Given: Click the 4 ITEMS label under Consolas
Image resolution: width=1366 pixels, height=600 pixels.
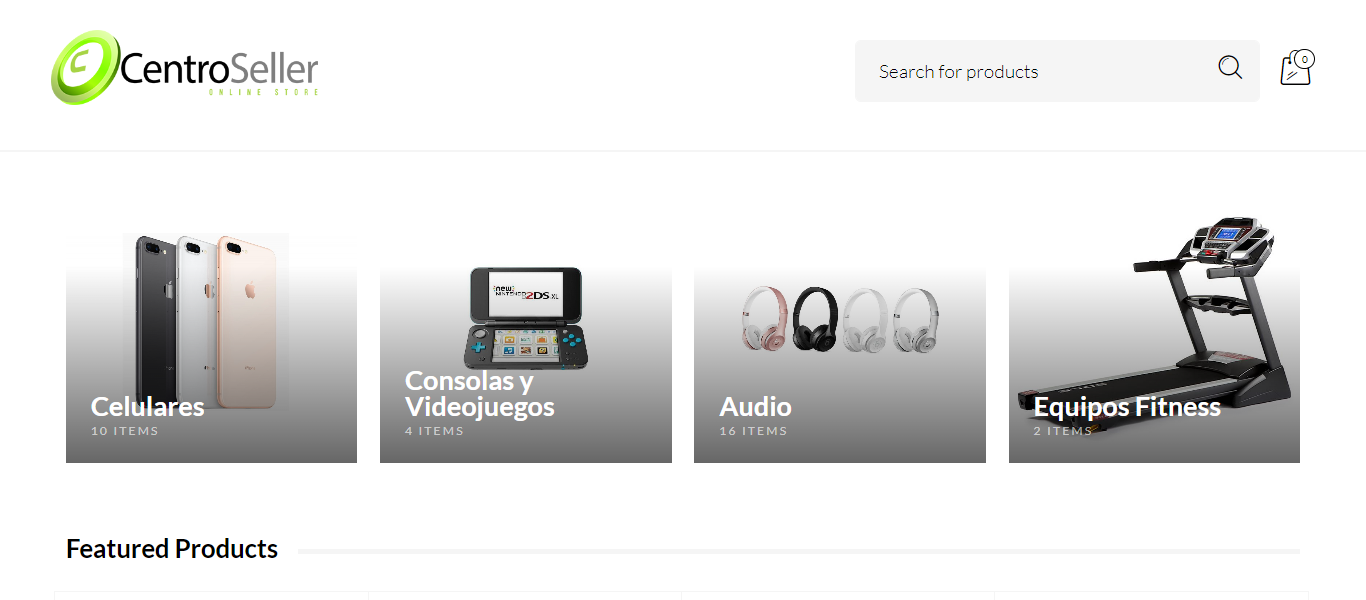Looking at the screenshot, I should pyautogui.click(x=434, y=431).
